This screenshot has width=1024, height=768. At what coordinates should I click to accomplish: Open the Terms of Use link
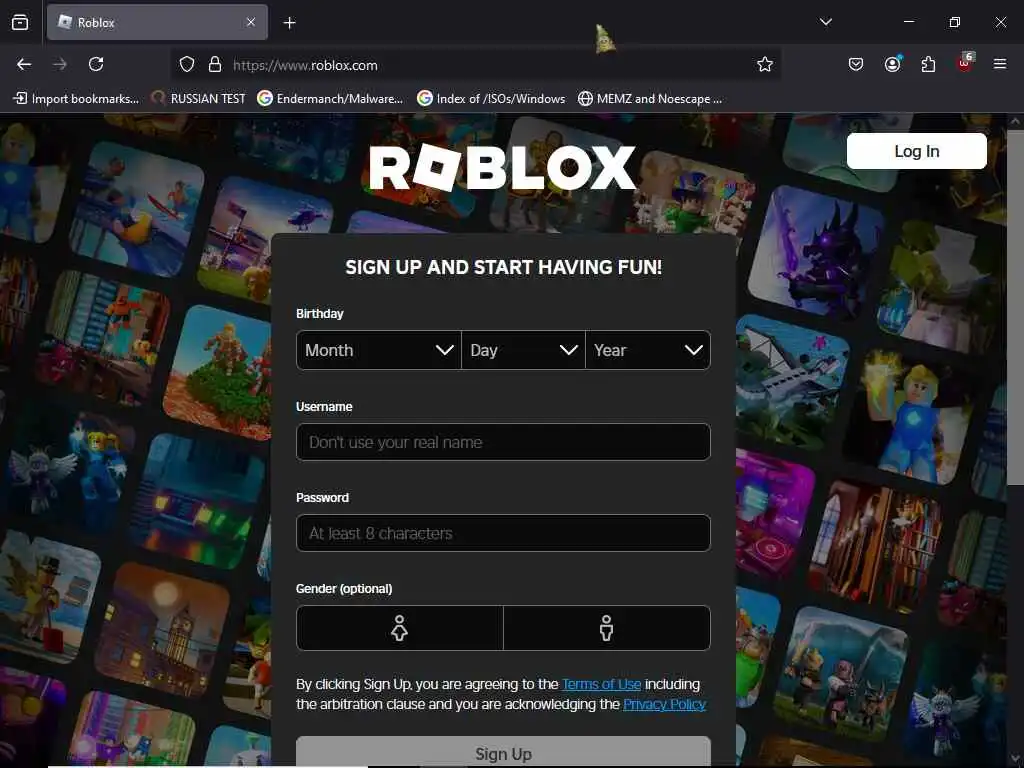(x=601, y=684)
